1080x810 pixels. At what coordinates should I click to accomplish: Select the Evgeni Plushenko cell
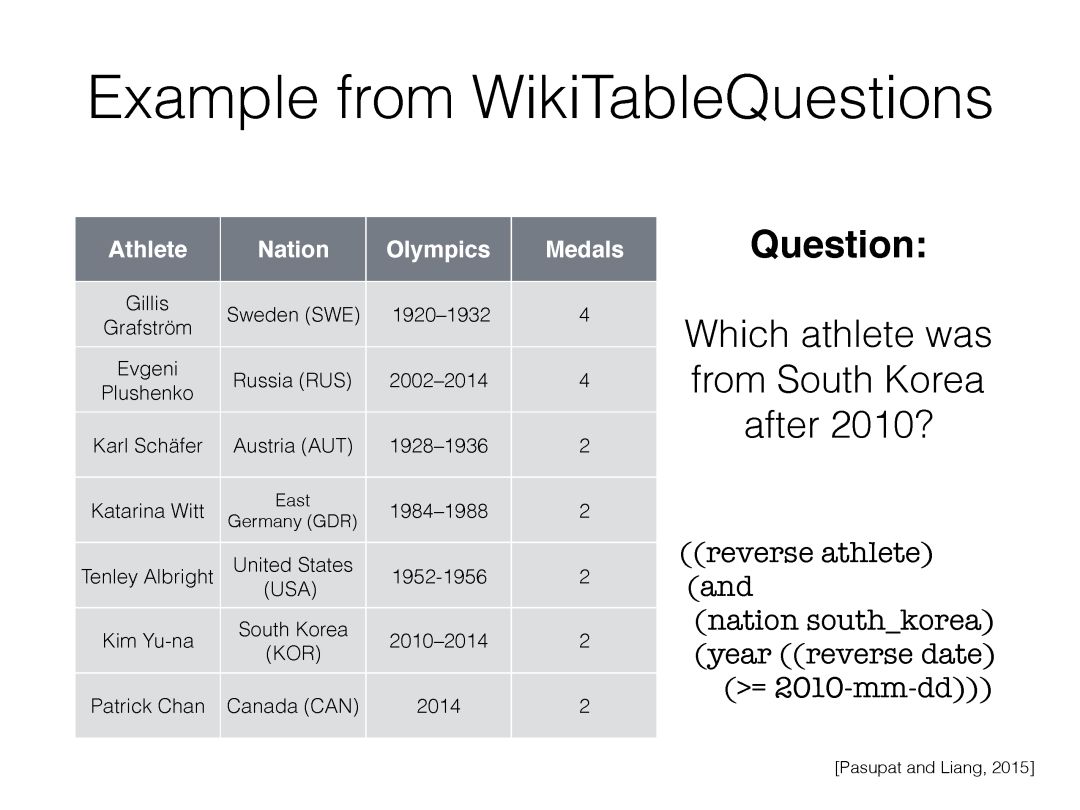tap(147, 380)
